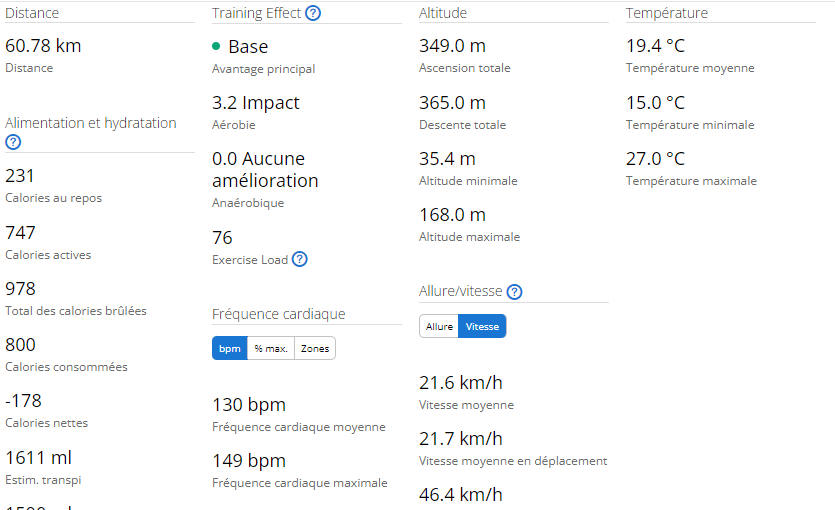Click the 3.2 Impact aerobic value
The image size is (835, 510).
(x=255, y=103)
